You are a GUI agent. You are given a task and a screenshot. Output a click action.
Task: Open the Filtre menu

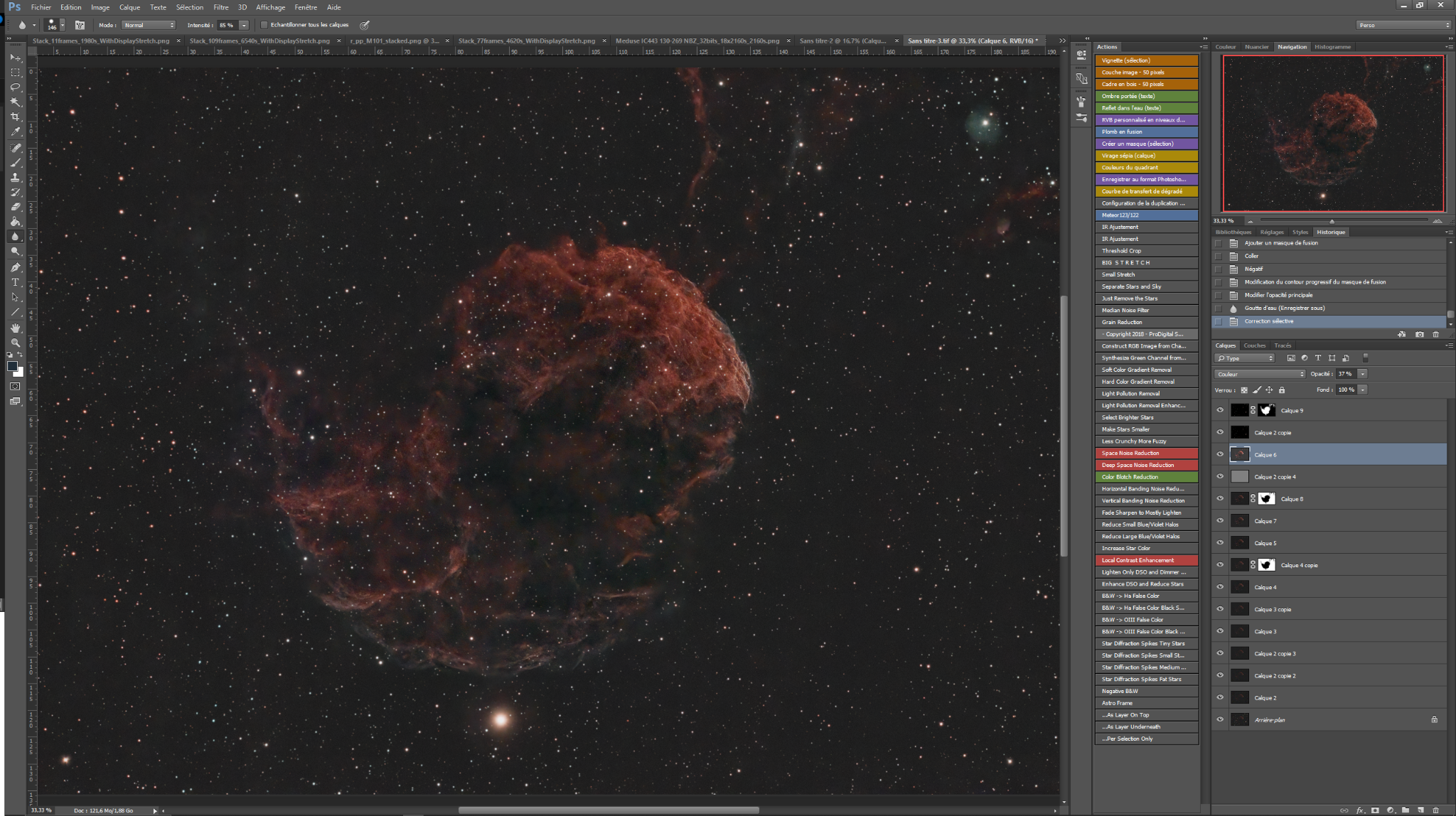pyautogui.click(x=221, y=7)
